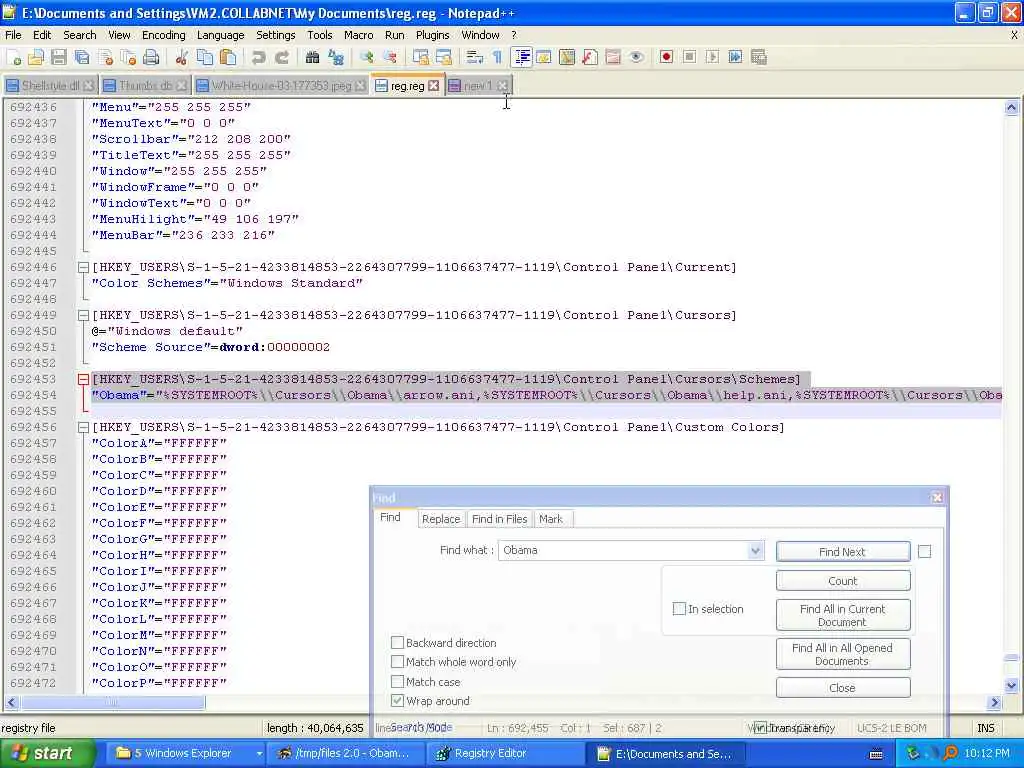Click Find All in Current Document
Image resolution: width=1024 pixels, height=768 pixels.
pos(842,615)
